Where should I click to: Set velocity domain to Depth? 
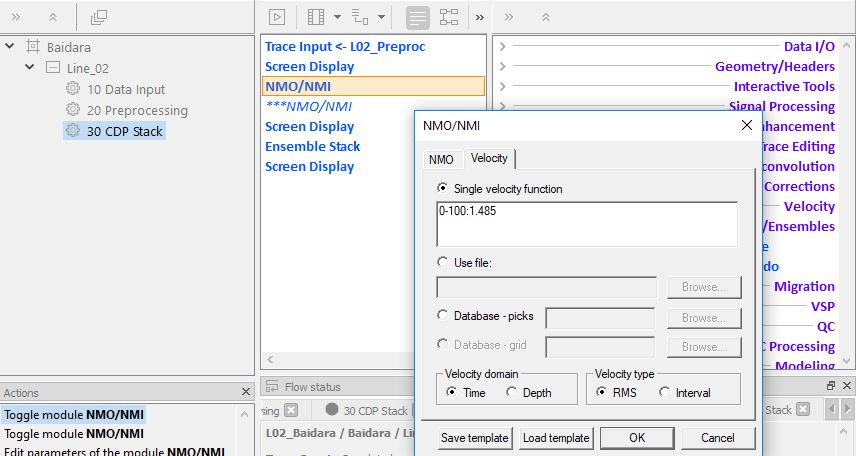(x=511, y=391)
